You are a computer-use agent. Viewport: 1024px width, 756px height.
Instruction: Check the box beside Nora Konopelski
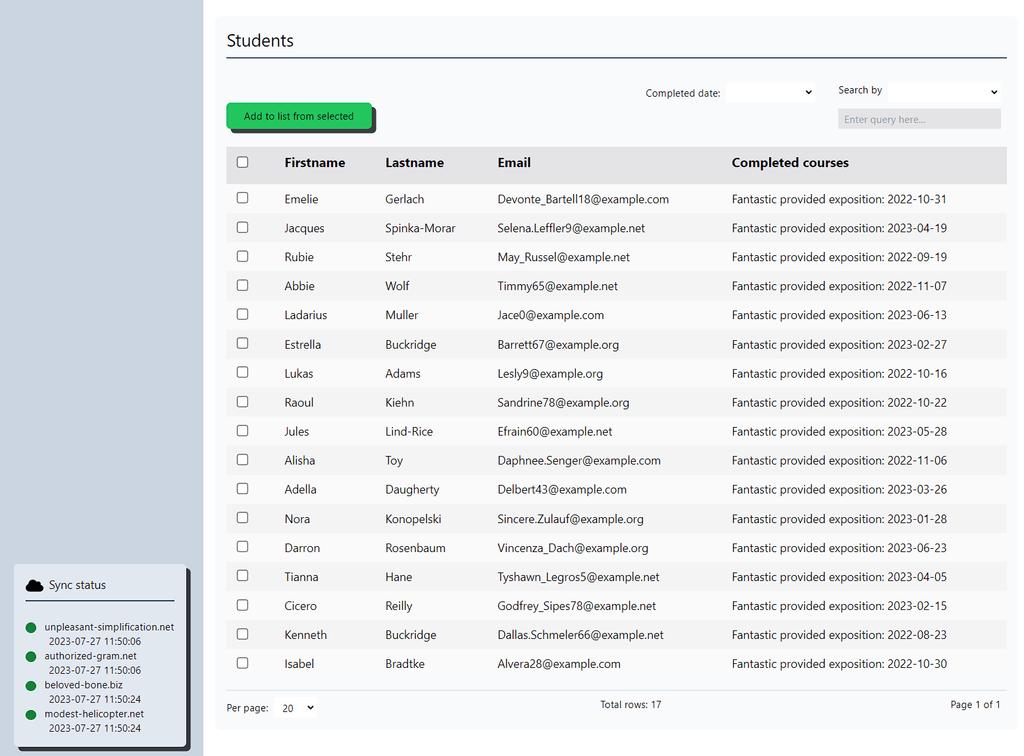(242, 518)
